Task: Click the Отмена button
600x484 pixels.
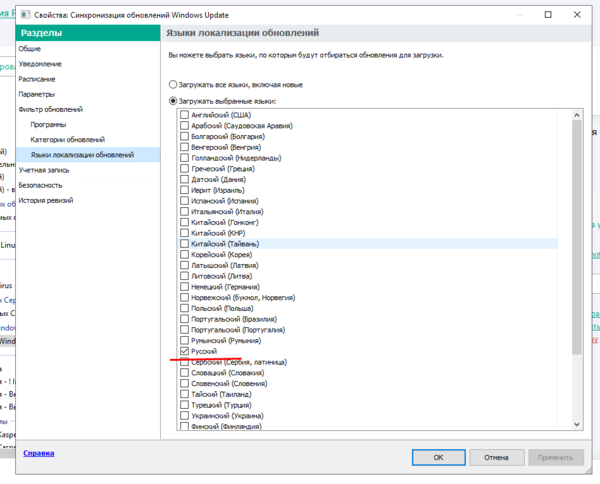Action: point(496,457)
